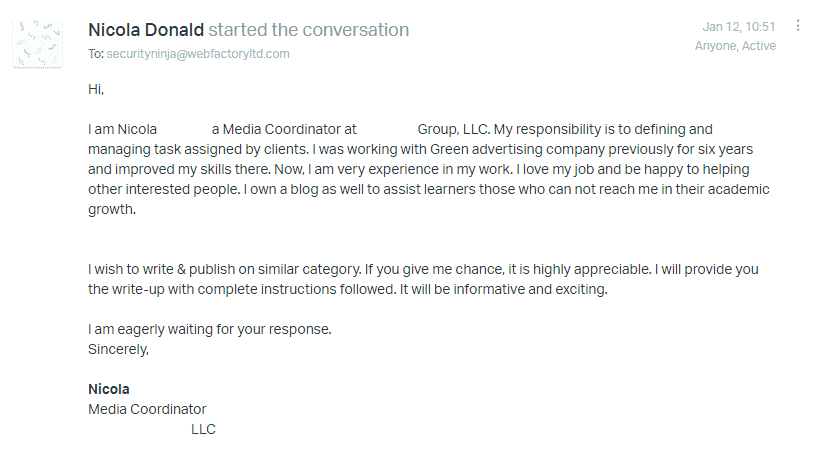The height and width of the screenshot is (451, 815).
Task: Click Nicola Donald's avatar thumbnail
Action: tap(37, 44)
